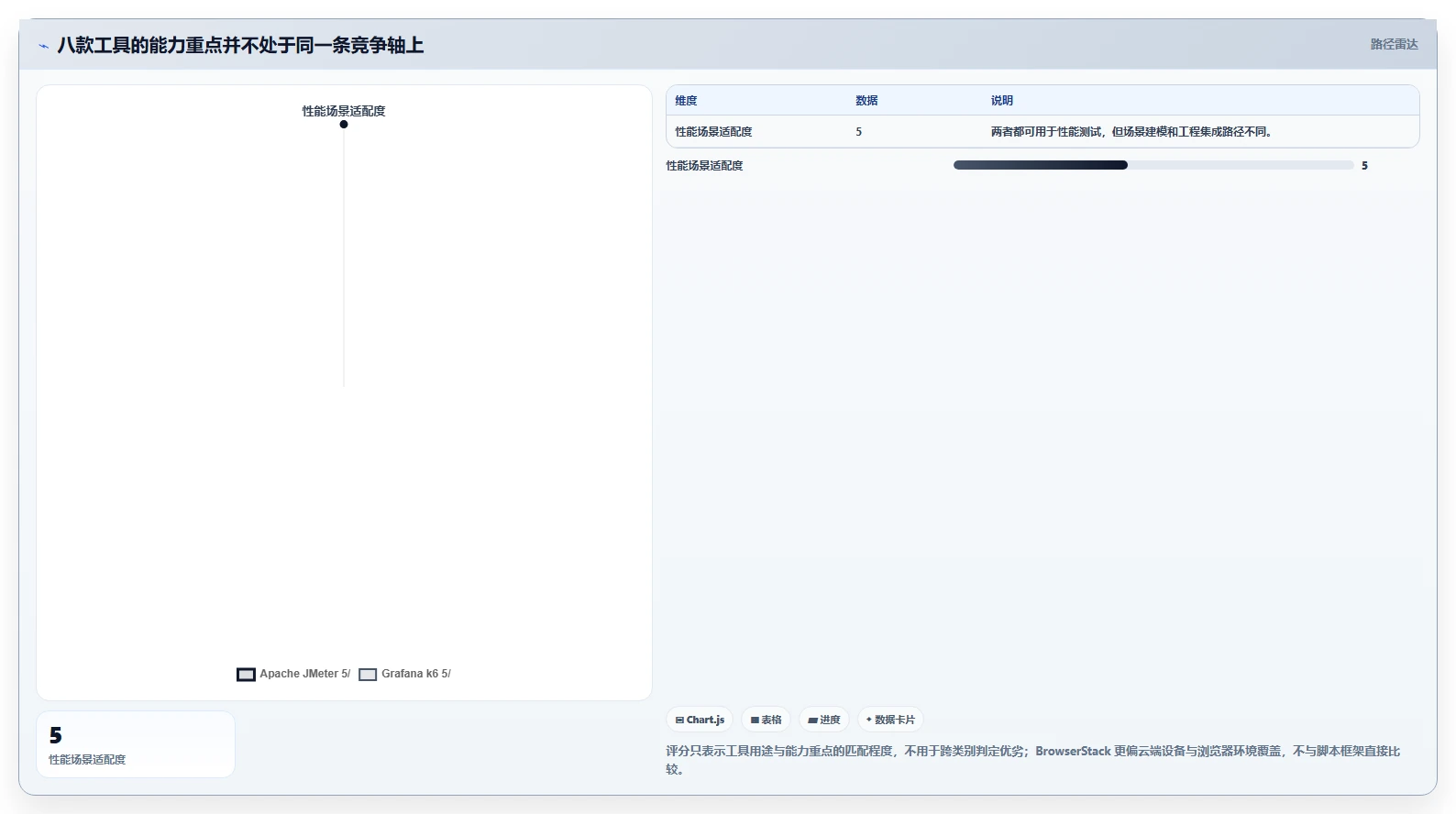Click the Chart.js tag
The width and height of the screenshot is (1456, 814).
[x=700, y=720]
